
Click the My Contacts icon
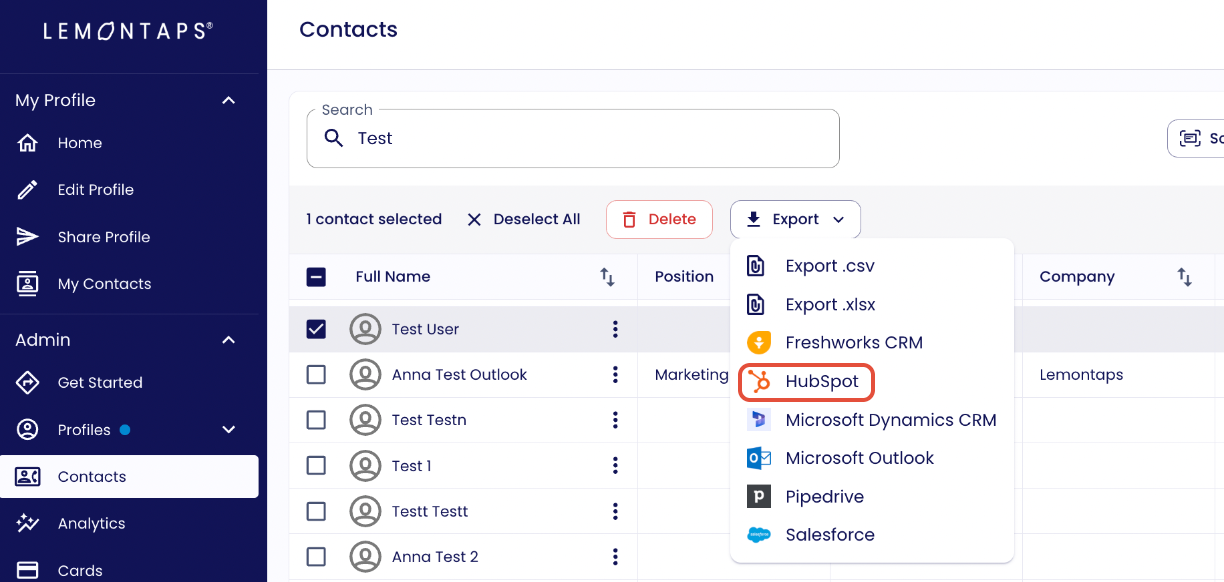[28, 284]
